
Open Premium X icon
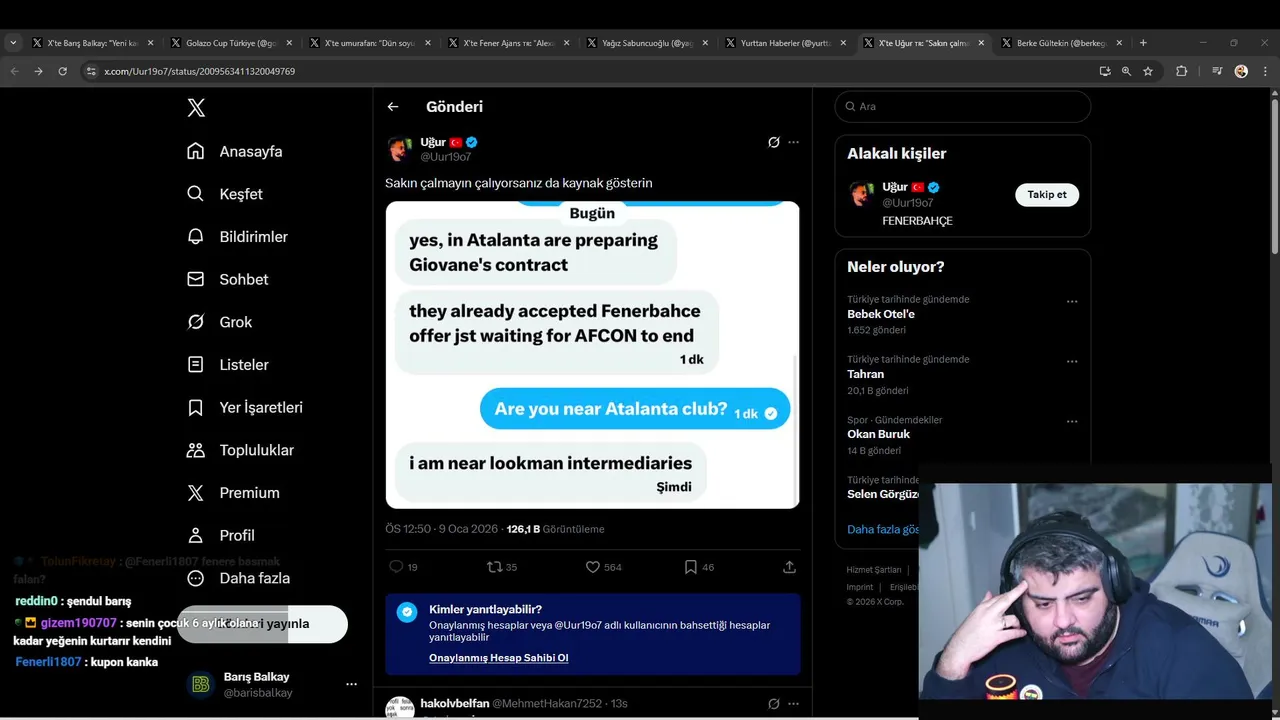click(196, 492)
